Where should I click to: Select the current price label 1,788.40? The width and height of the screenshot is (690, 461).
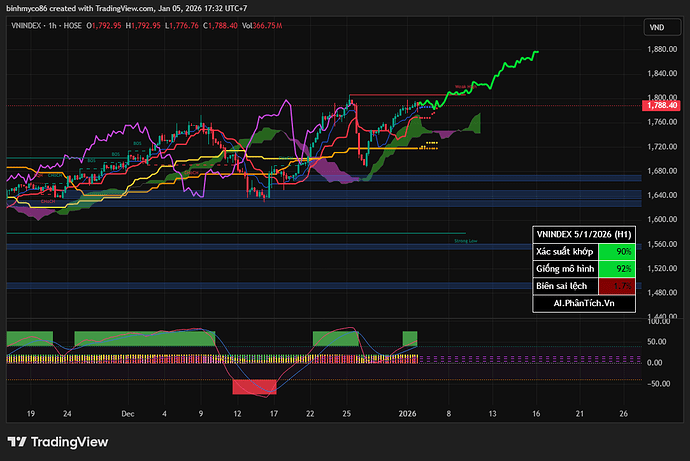tap(662, 105)
